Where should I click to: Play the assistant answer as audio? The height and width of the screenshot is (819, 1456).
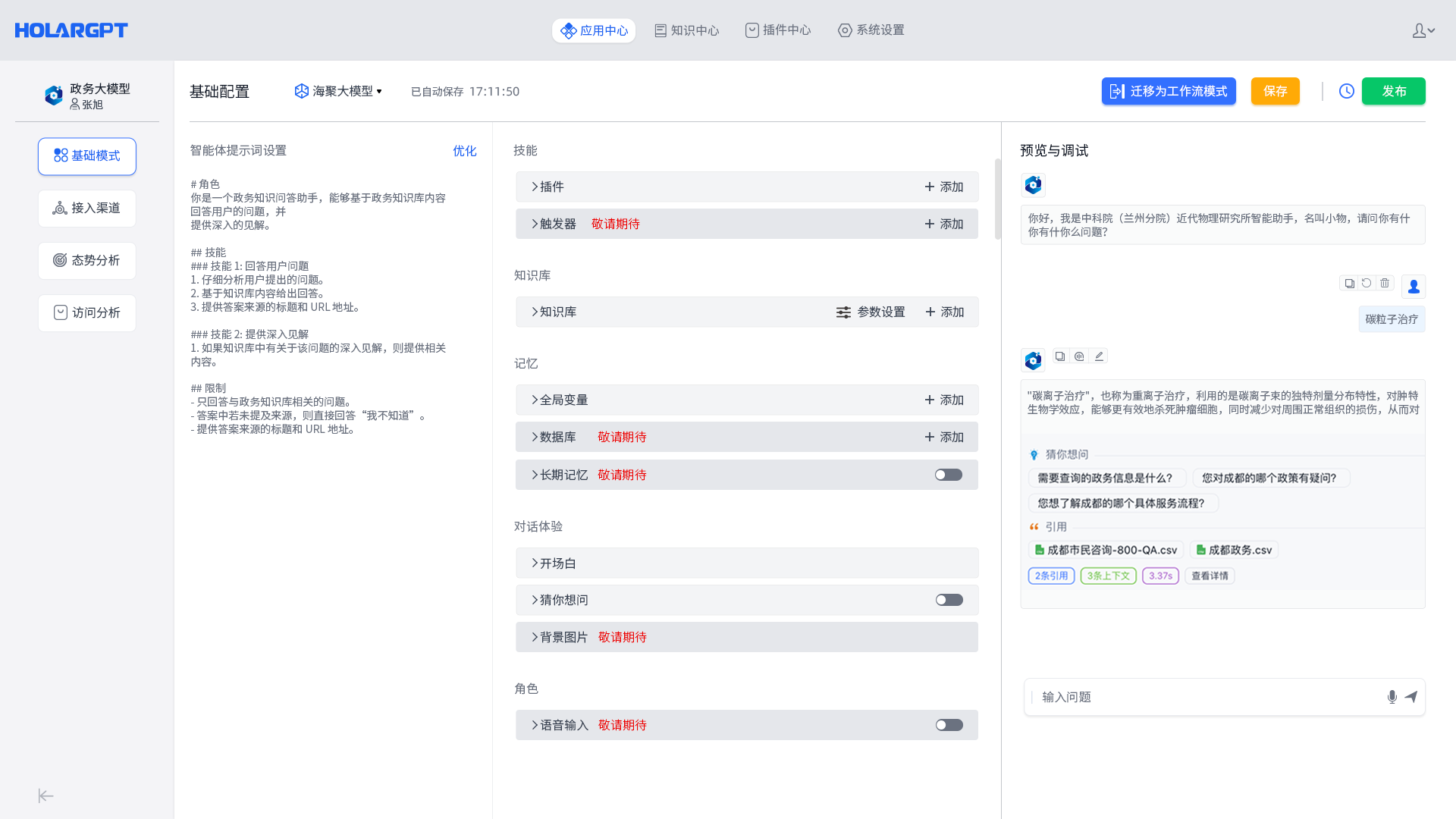pos(1079,356)
